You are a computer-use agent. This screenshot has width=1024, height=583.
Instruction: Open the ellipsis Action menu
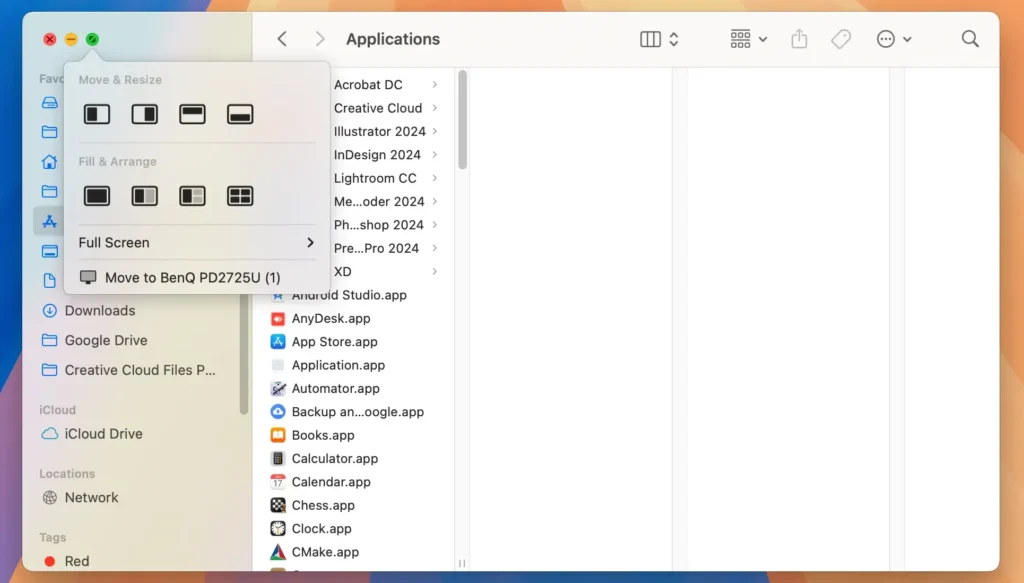[893, 39]
